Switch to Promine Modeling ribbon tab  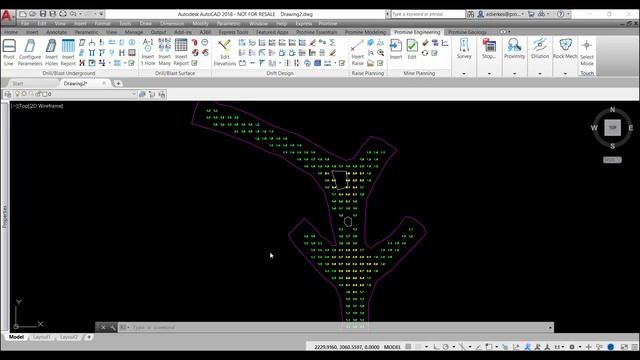tap(365, 32)
